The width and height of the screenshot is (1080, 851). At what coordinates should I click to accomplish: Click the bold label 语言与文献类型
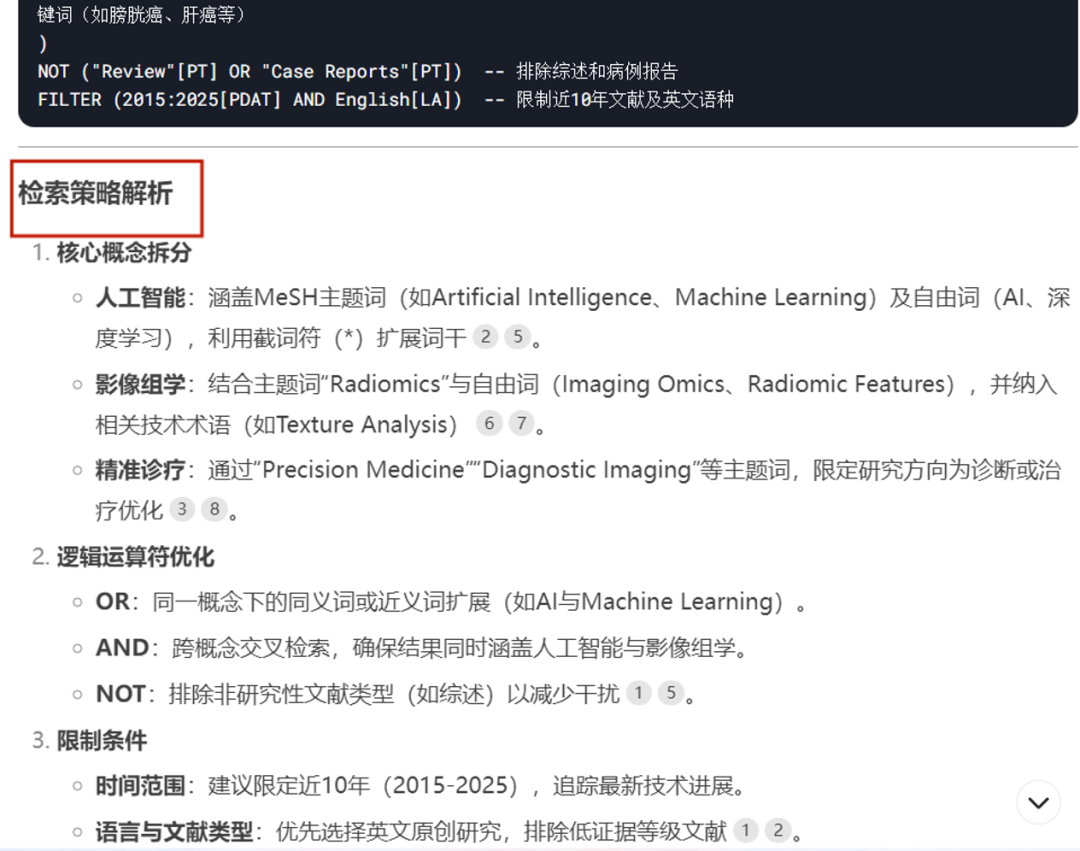[174, 832]
